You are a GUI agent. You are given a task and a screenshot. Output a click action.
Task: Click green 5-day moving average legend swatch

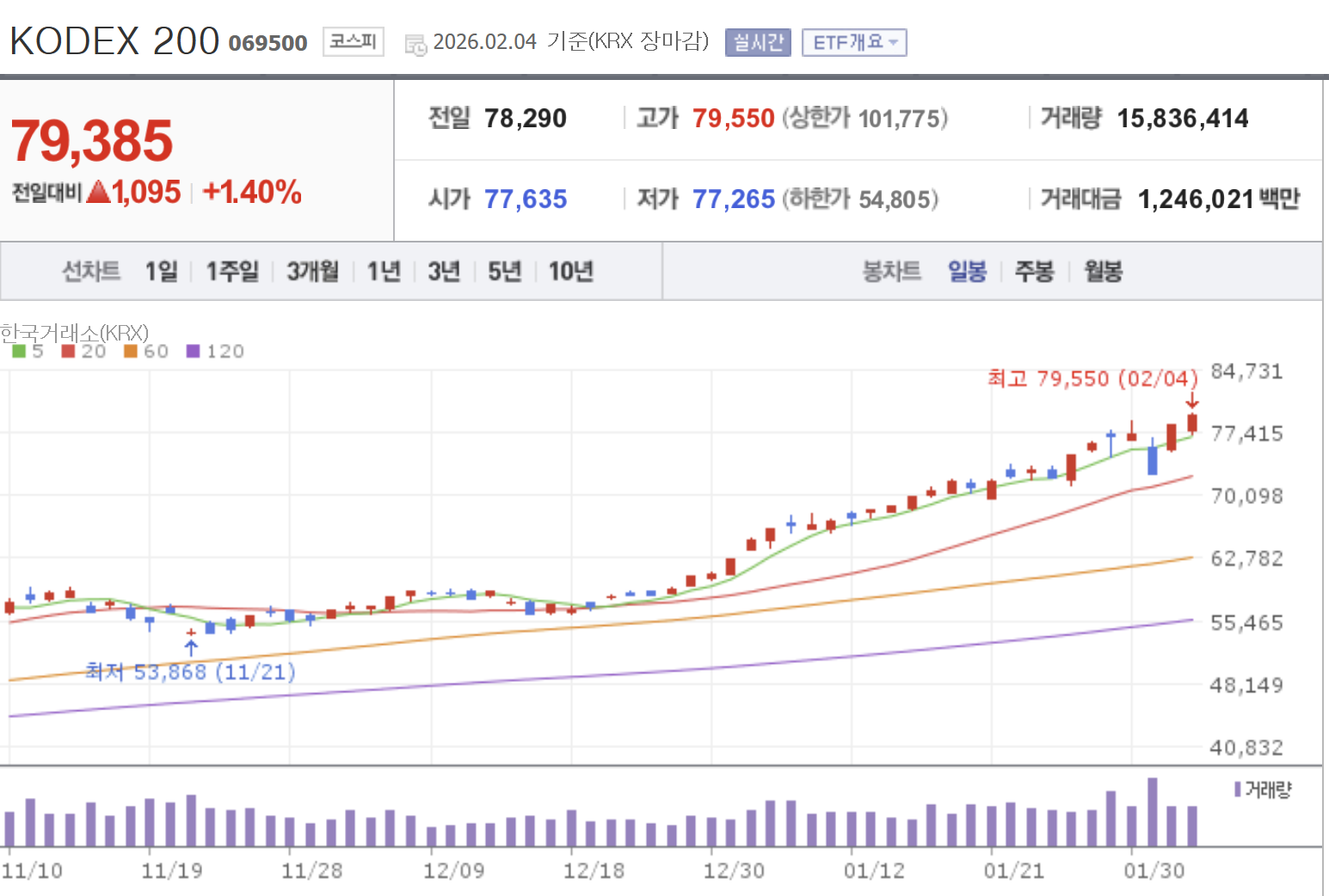pos(19,351)
